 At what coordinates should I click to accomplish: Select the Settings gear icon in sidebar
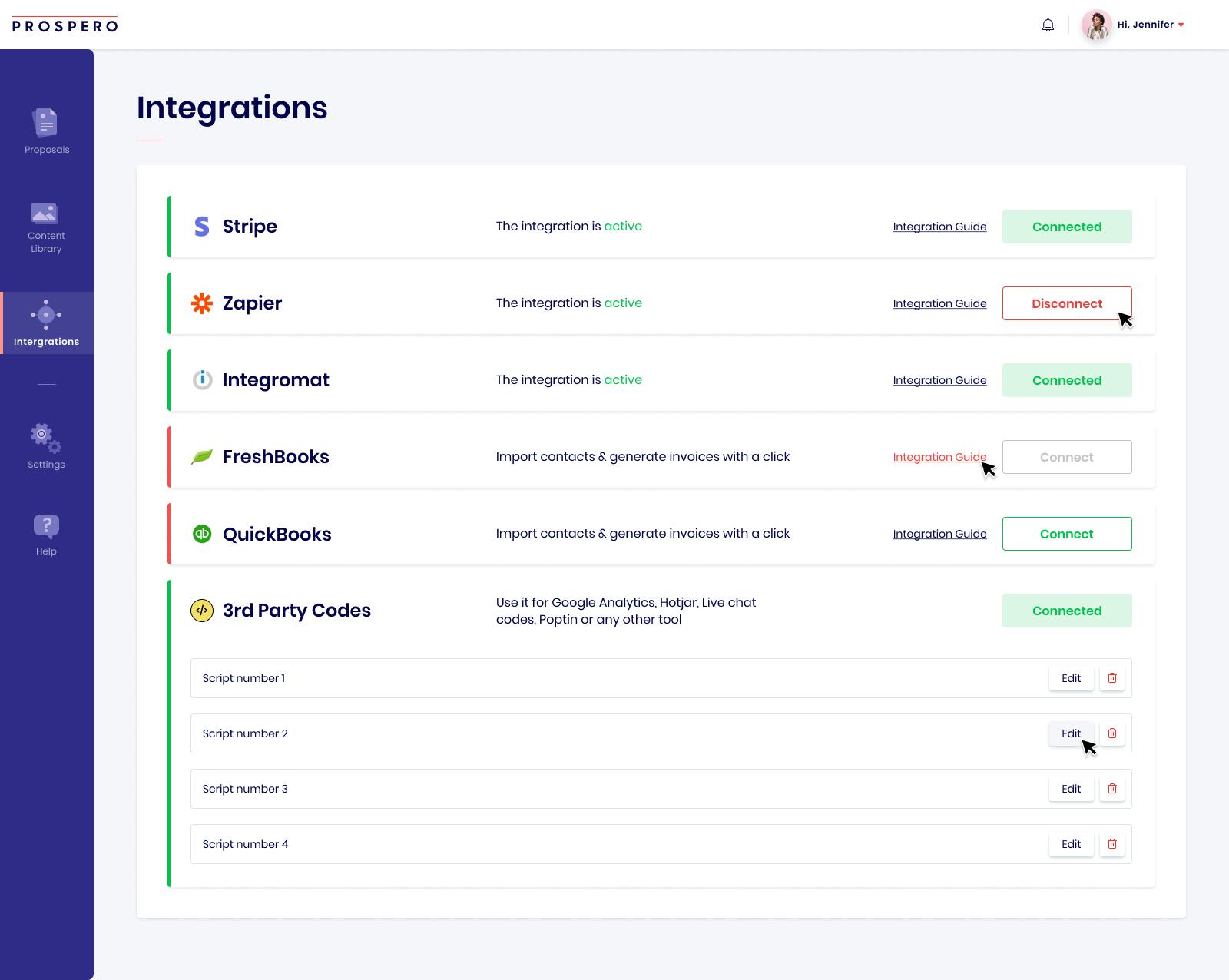click(x=45, y=438)
